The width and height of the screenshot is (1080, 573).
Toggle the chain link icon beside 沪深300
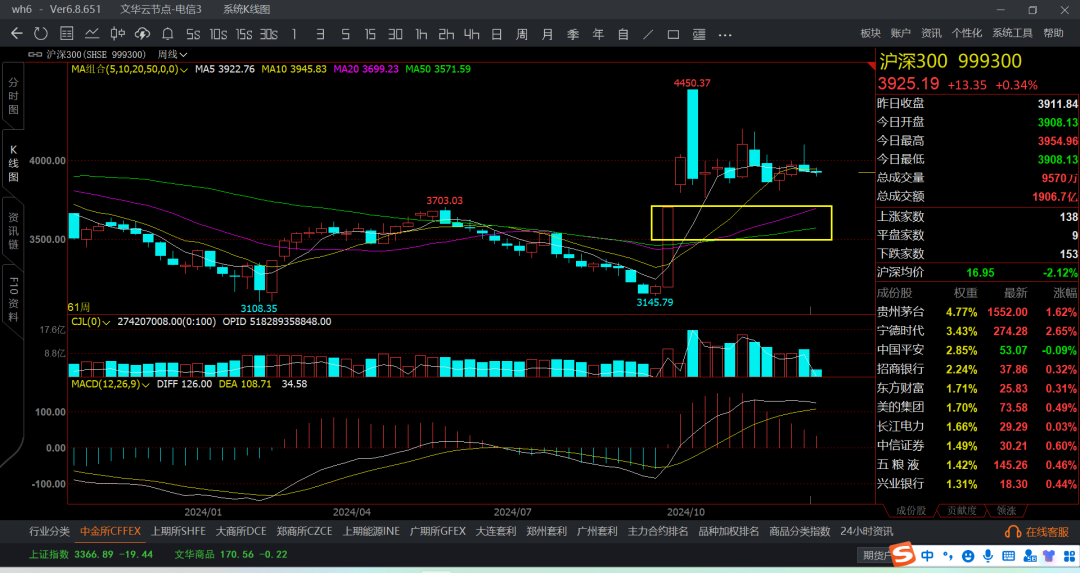tap(37, 54)
